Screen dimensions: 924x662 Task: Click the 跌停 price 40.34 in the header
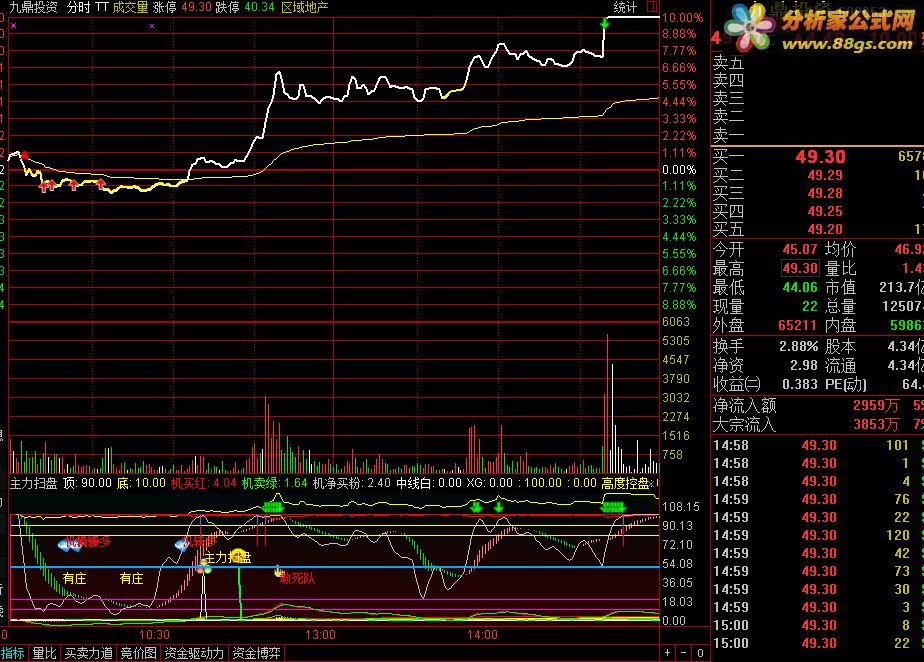pos(259,7)
